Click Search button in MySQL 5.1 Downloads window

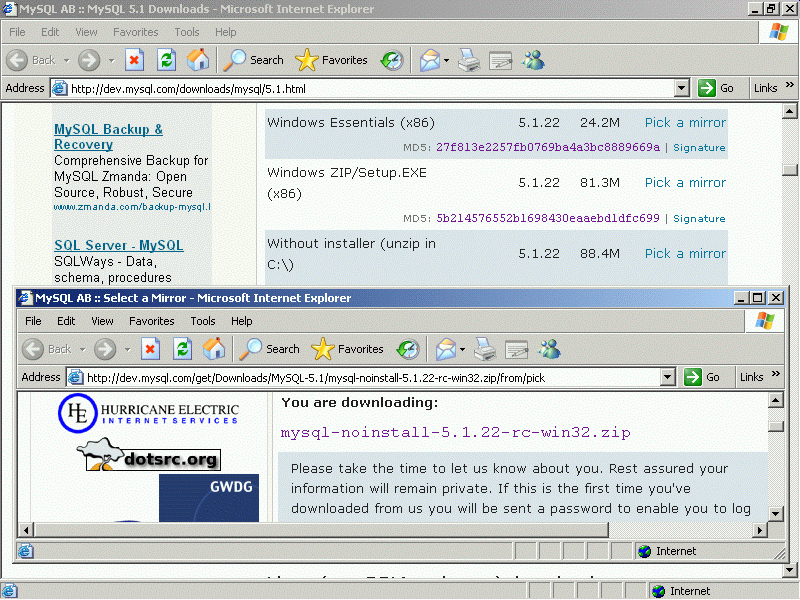tap(254, 60)
